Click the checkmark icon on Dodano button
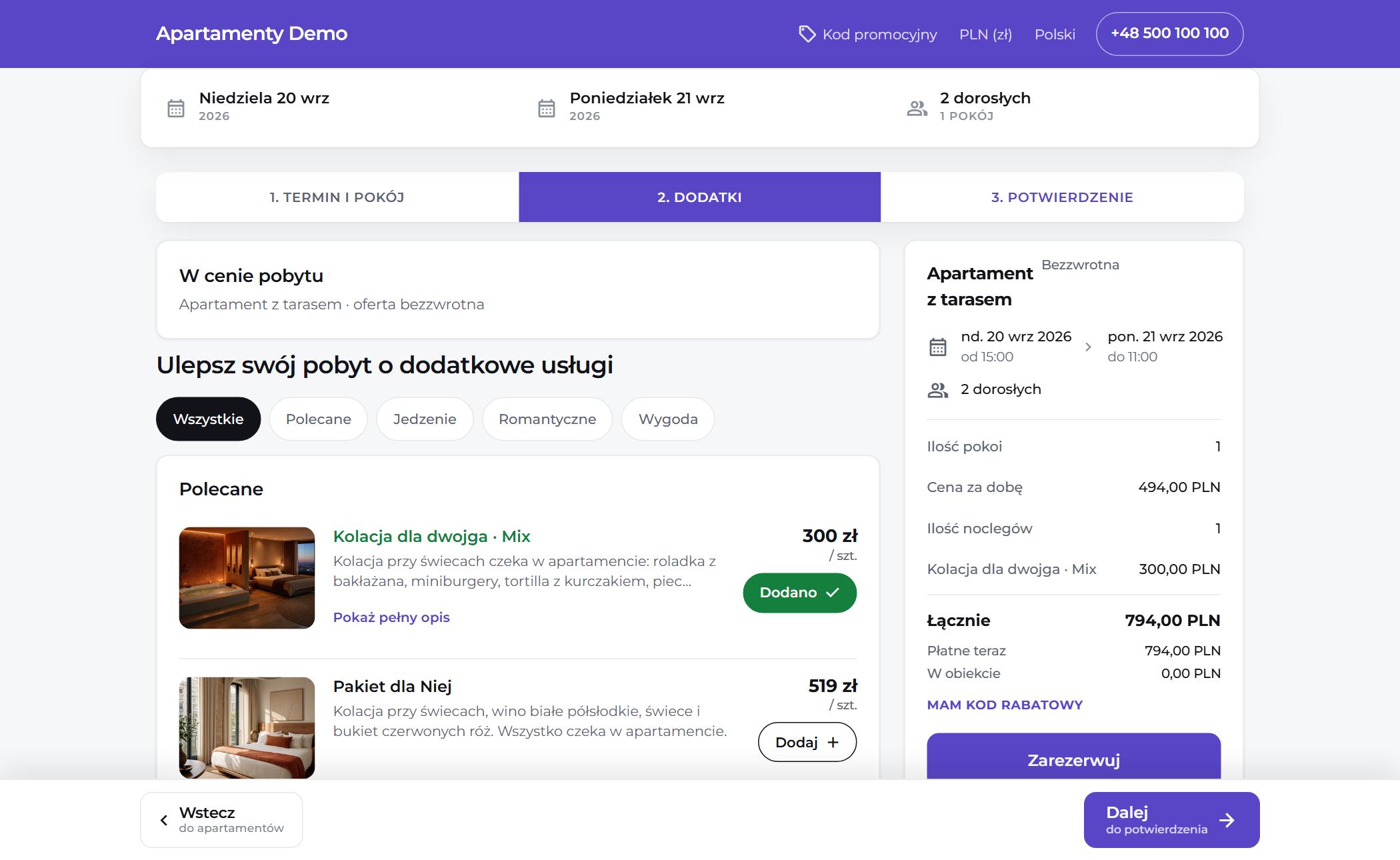 [x=832, y=592]
